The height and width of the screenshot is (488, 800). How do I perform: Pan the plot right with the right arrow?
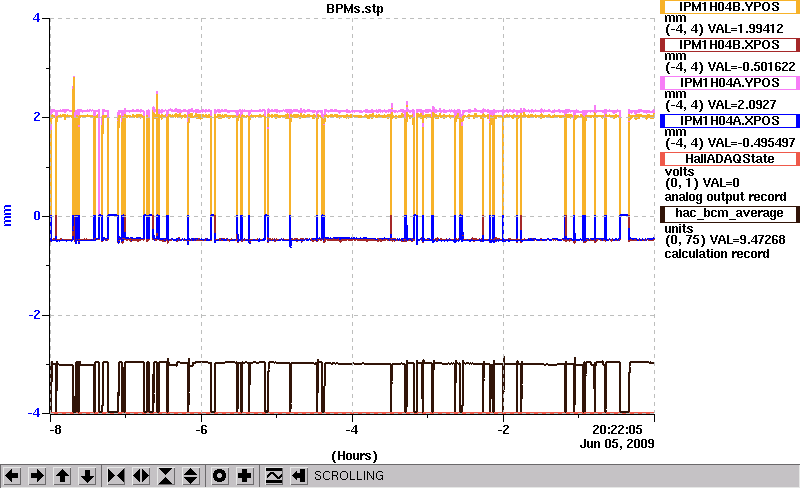click(x=37, y=476)
